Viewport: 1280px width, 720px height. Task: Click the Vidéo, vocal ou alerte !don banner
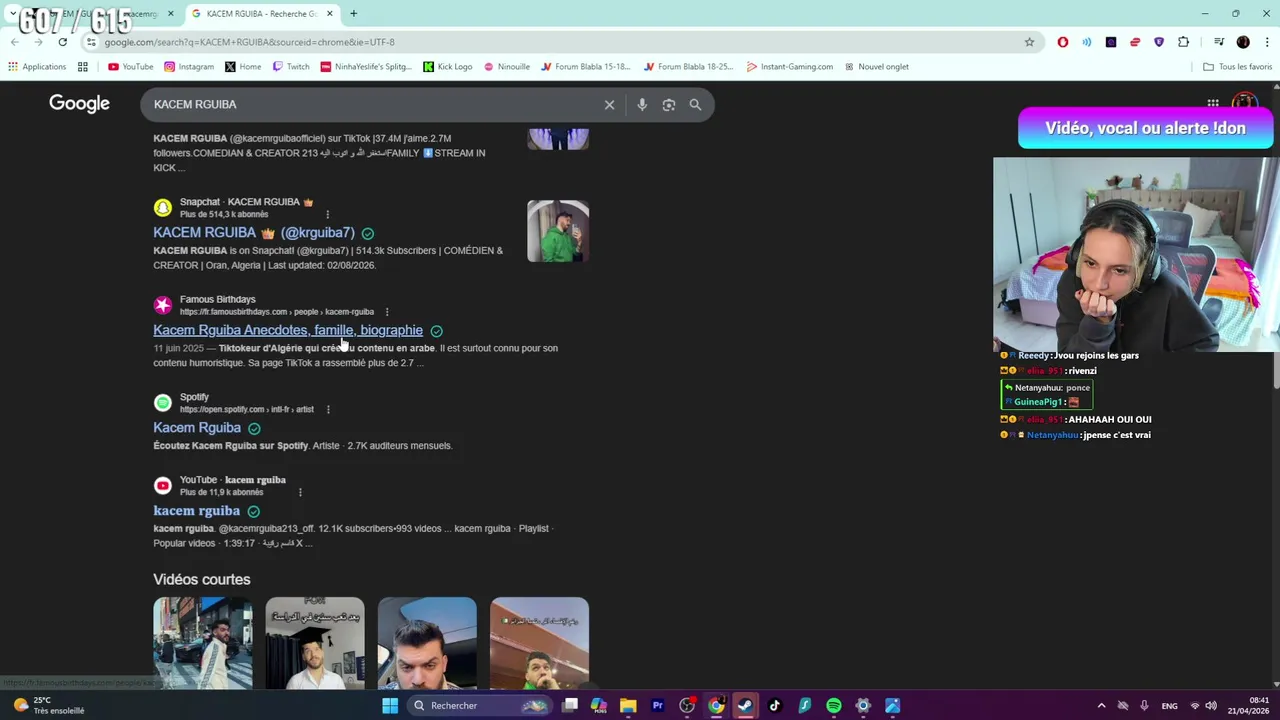pos(1145,128)
